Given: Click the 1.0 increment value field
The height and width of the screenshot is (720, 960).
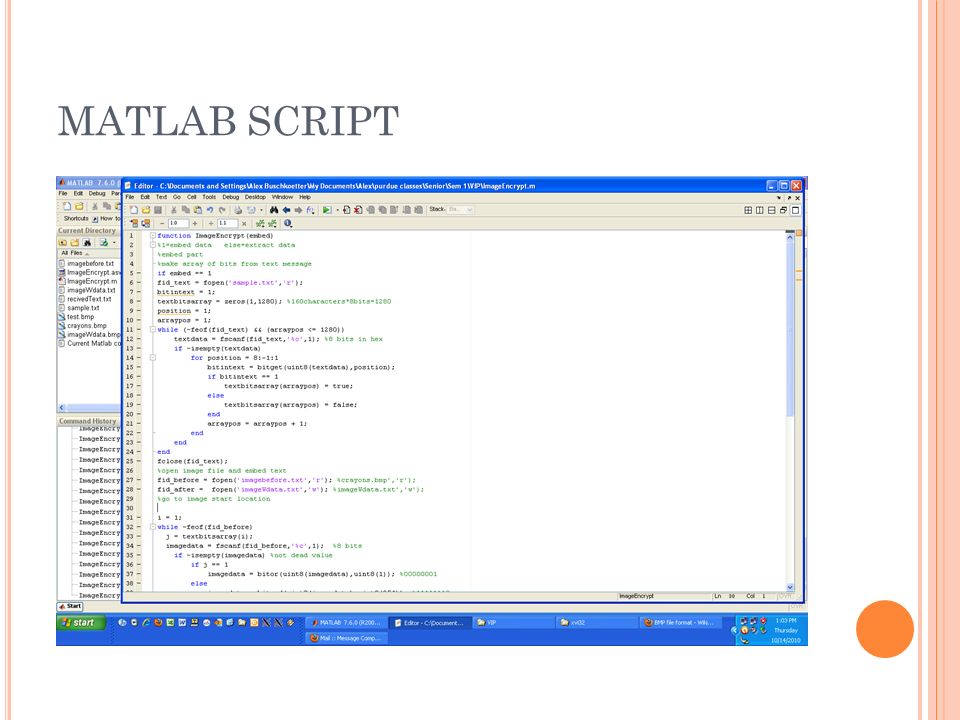Looking at the screenshot, I should [x=178, y=223].
